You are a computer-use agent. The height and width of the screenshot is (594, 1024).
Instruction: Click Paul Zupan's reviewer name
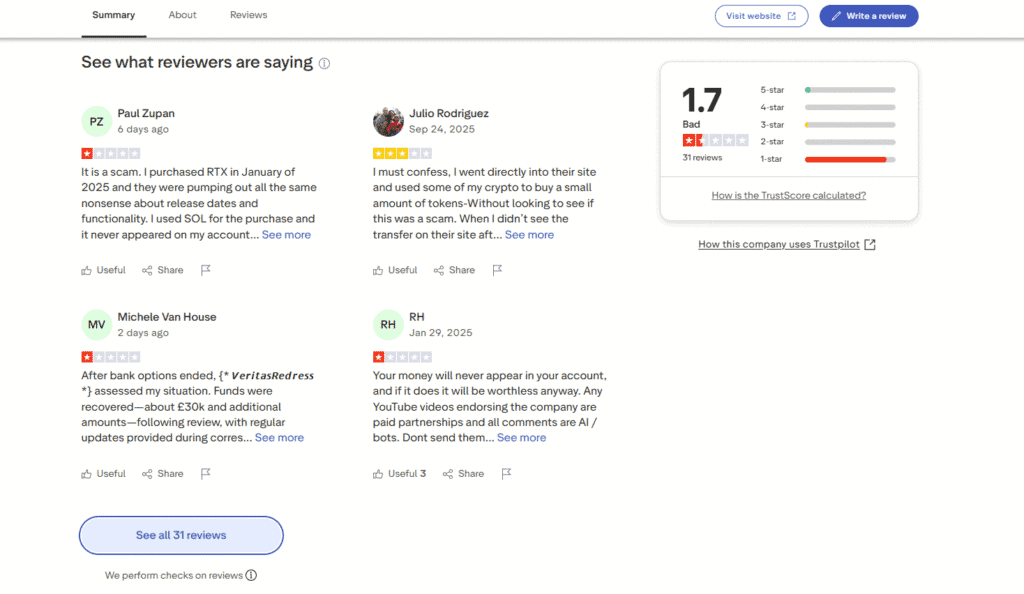[x=146, y=113]
